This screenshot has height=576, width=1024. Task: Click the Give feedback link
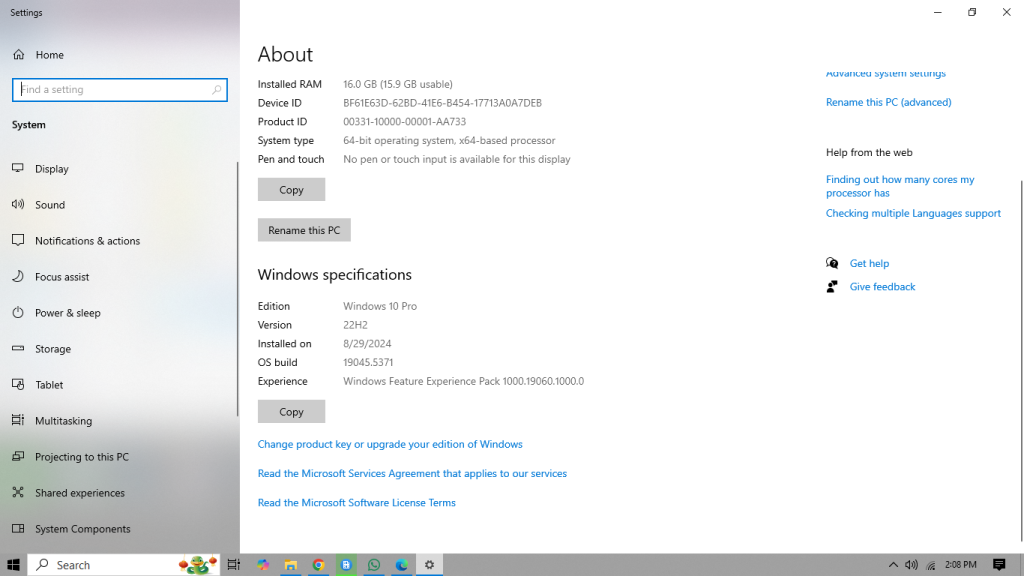882,287
